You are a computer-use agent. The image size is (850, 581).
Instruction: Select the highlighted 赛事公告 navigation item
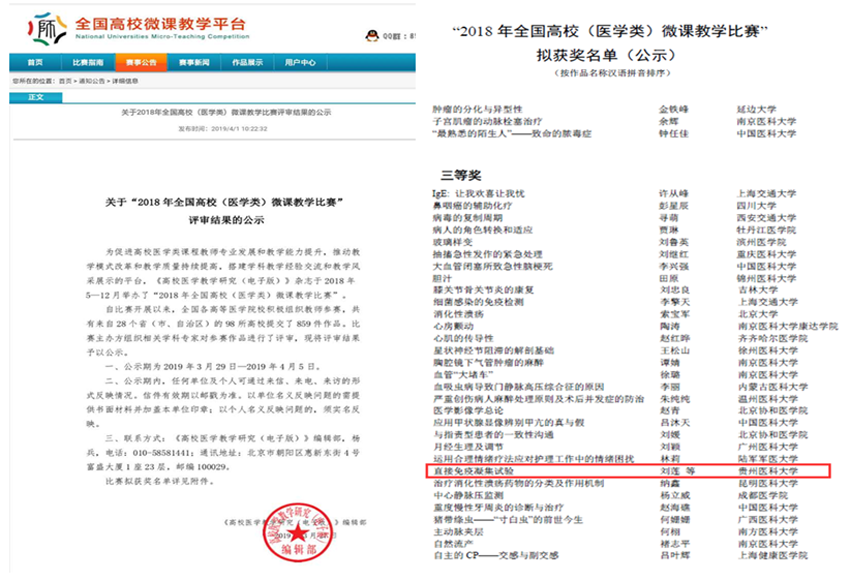click(x=141, y=62)
